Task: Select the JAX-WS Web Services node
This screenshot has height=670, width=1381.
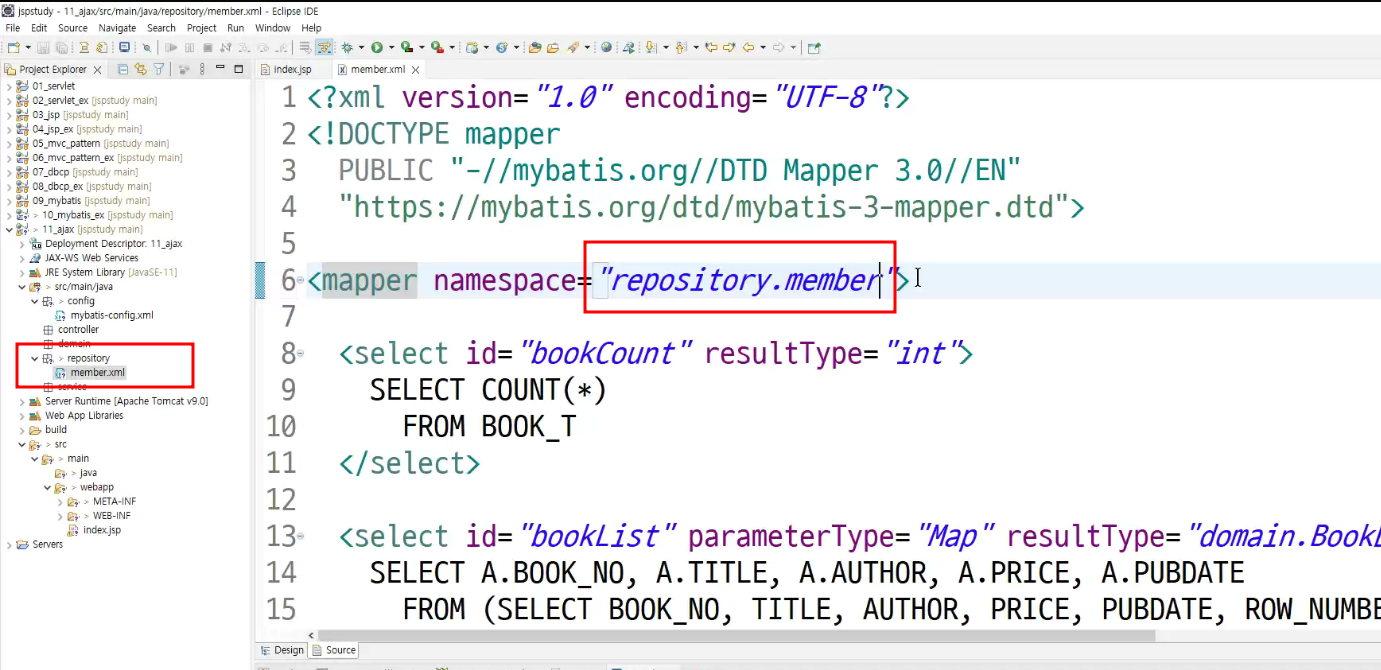Action: point(91,258)
